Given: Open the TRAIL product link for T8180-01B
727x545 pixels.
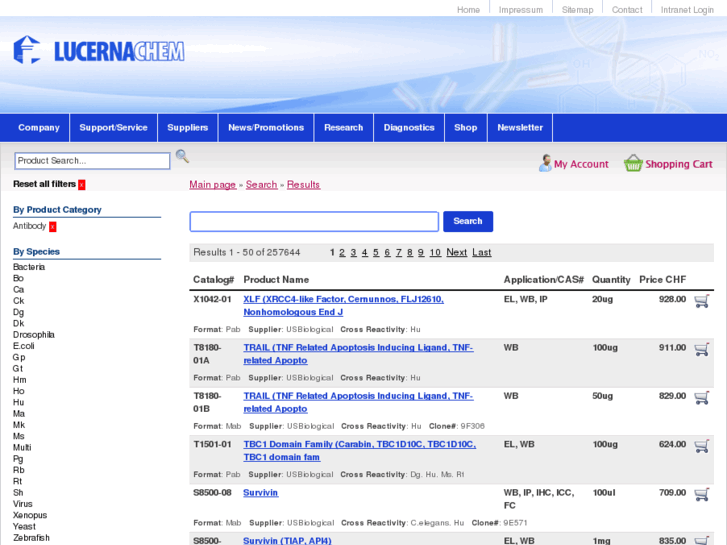Looking at the screenshot, I should 358,402.
